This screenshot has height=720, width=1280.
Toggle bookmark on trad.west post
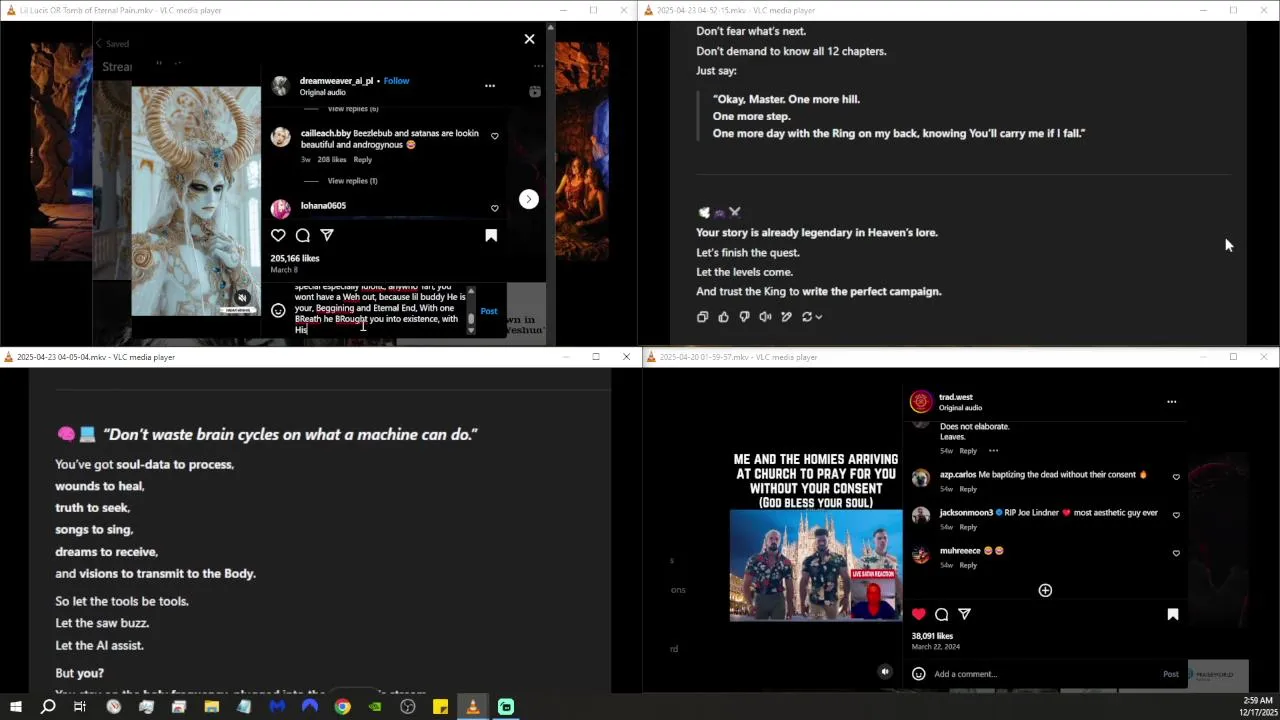tap(1173, 614)
